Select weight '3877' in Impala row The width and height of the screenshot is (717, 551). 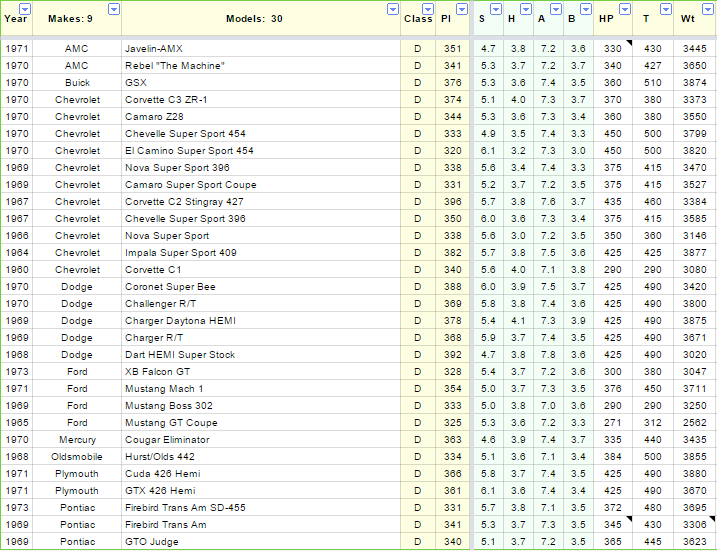pos(695,252)
